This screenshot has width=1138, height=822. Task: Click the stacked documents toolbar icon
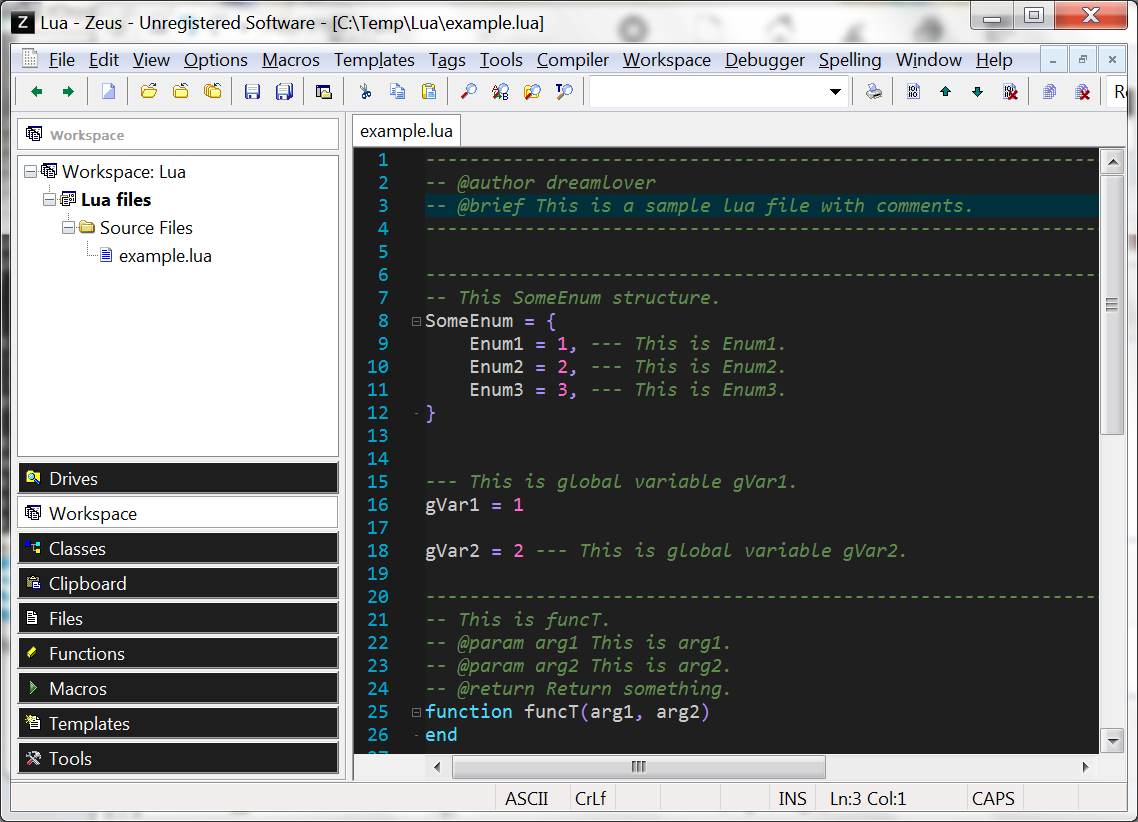[1049, 91]
